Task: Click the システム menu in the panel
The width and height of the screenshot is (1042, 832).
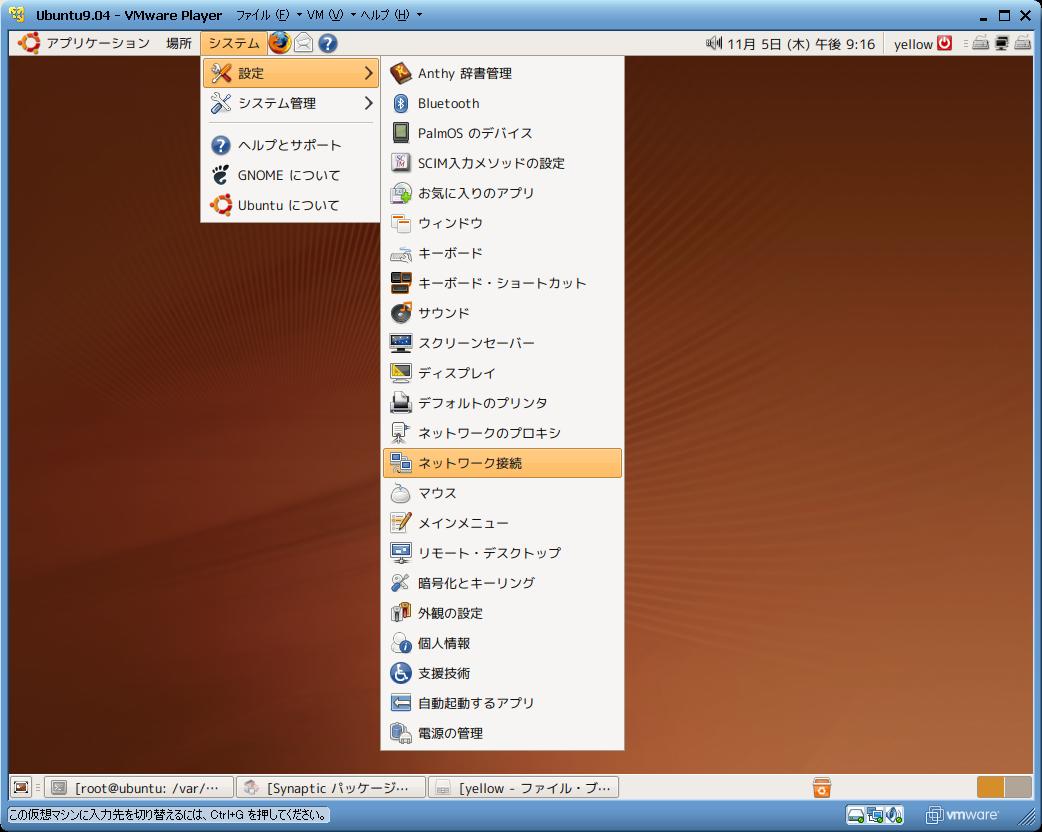Action: click(234, 43)
